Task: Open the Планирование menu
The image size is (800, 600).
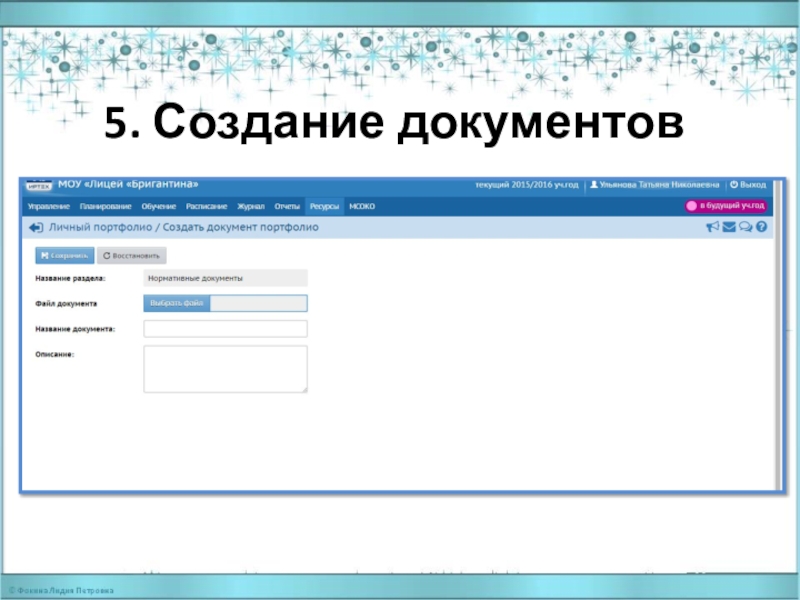Action: point(106,207)
